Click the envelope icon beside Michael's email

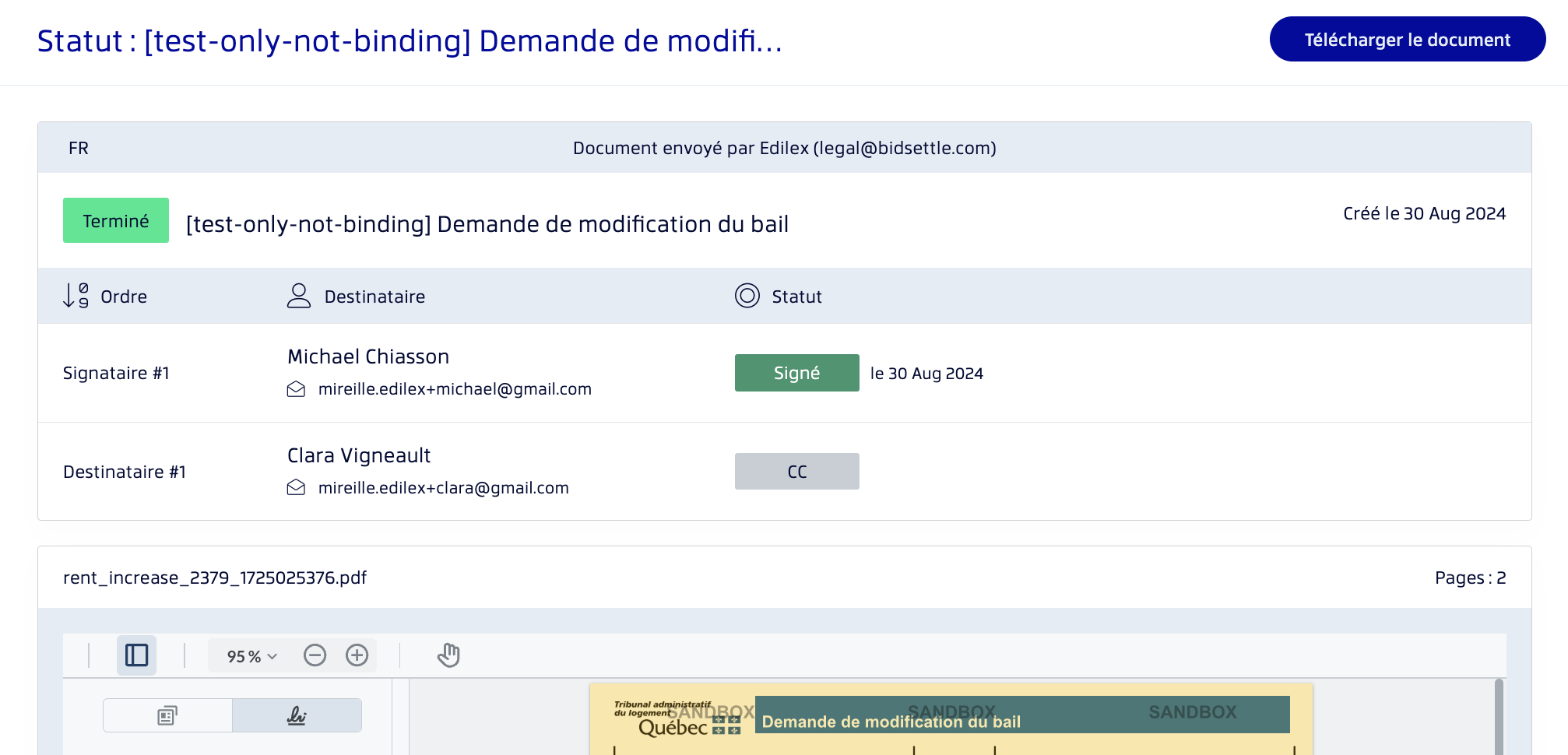pyautogui.click(x=296, y=389)
